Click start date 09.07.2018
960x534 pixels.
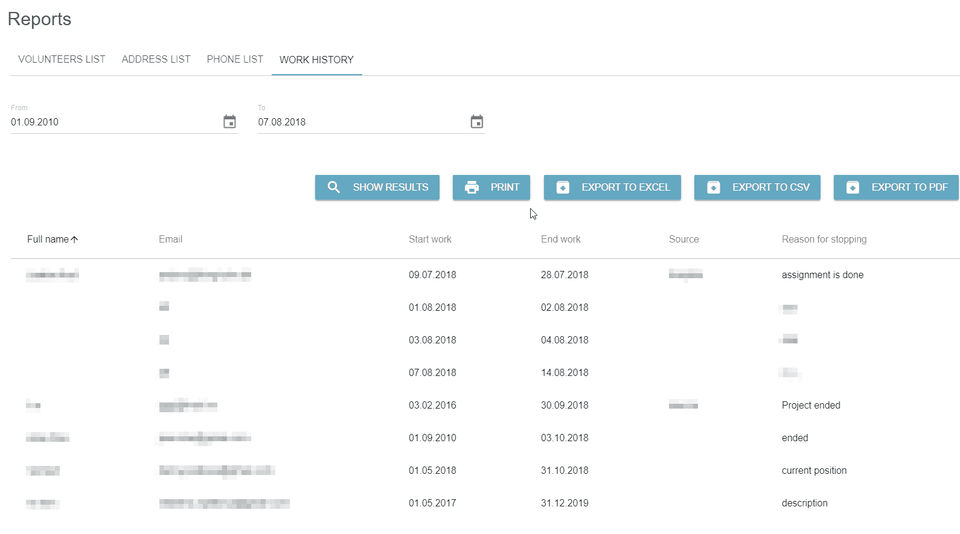coord(432,275)
